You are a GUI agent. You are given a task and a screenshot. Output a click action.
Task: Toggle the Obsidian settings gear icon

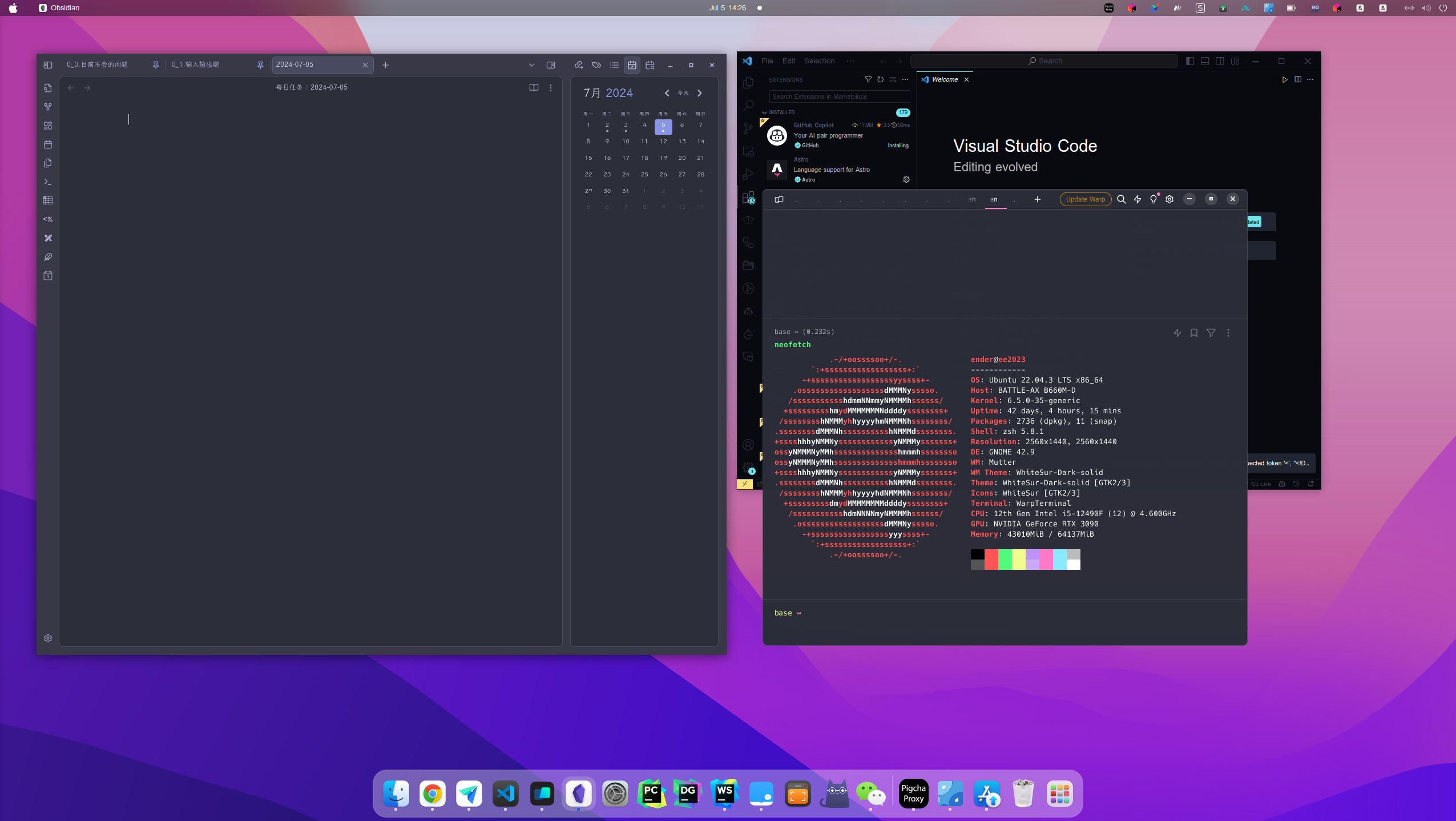tap(48, 638)
